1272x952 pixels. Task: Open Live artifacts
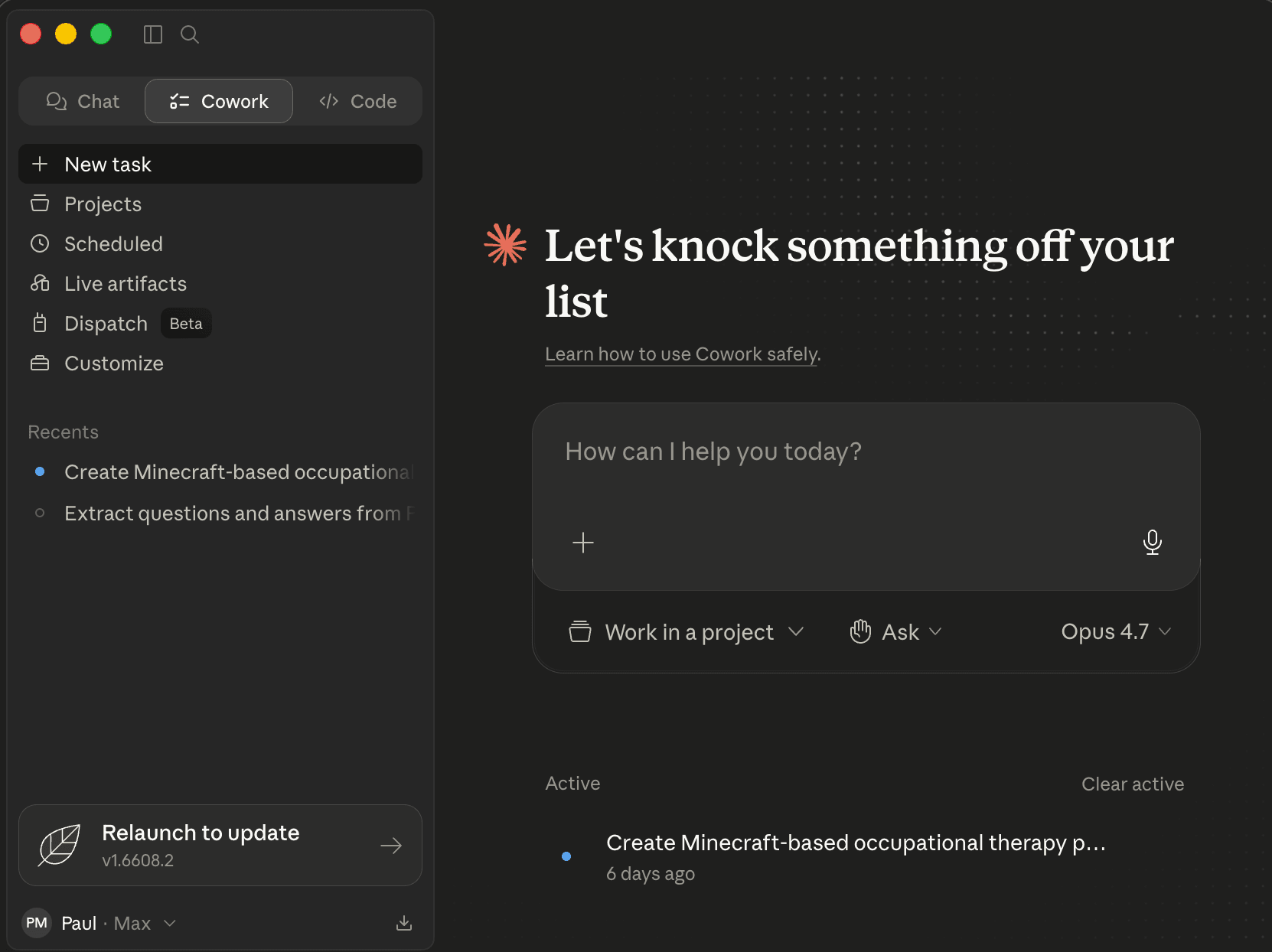pos(220,283)
